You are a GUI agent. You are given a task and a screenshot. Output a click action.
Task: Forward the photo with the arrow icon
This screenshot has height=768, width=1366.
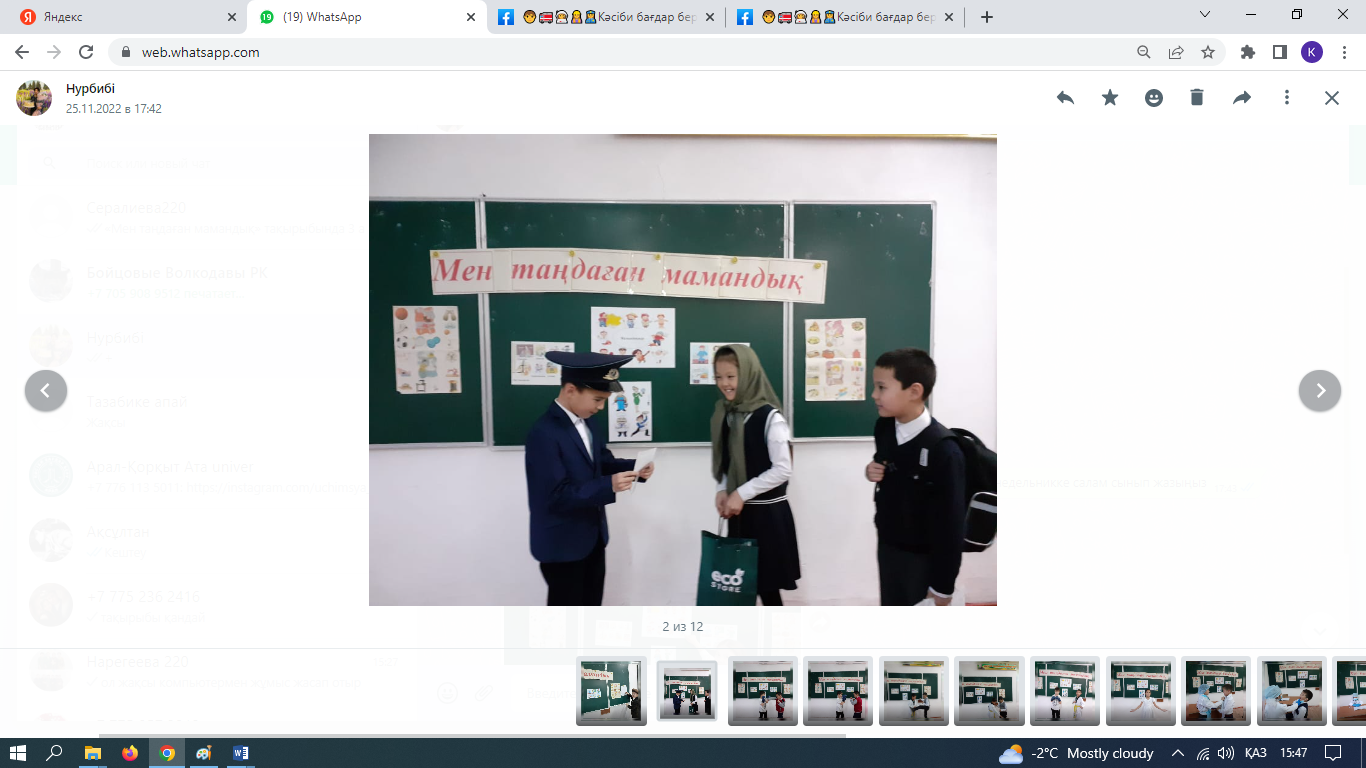pyautogui.click(x=1242, y=97)
